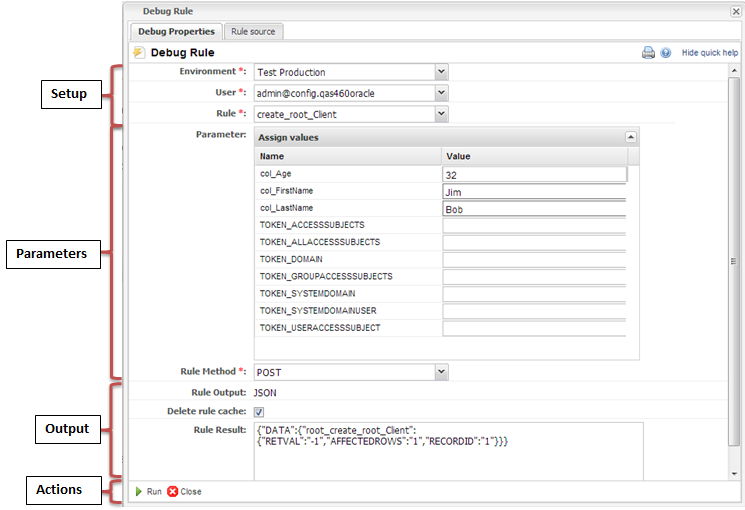Click the Hide quick help link
Screen dimensions: 745x510
710,53
